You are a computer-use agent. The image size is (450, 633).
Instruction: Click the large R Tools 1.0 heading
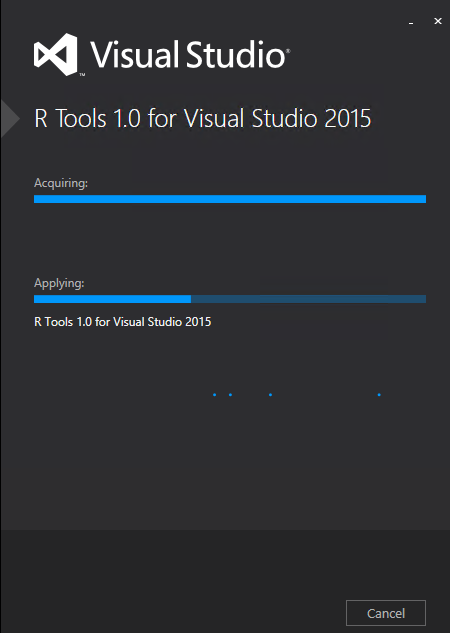tap(203, 118)
